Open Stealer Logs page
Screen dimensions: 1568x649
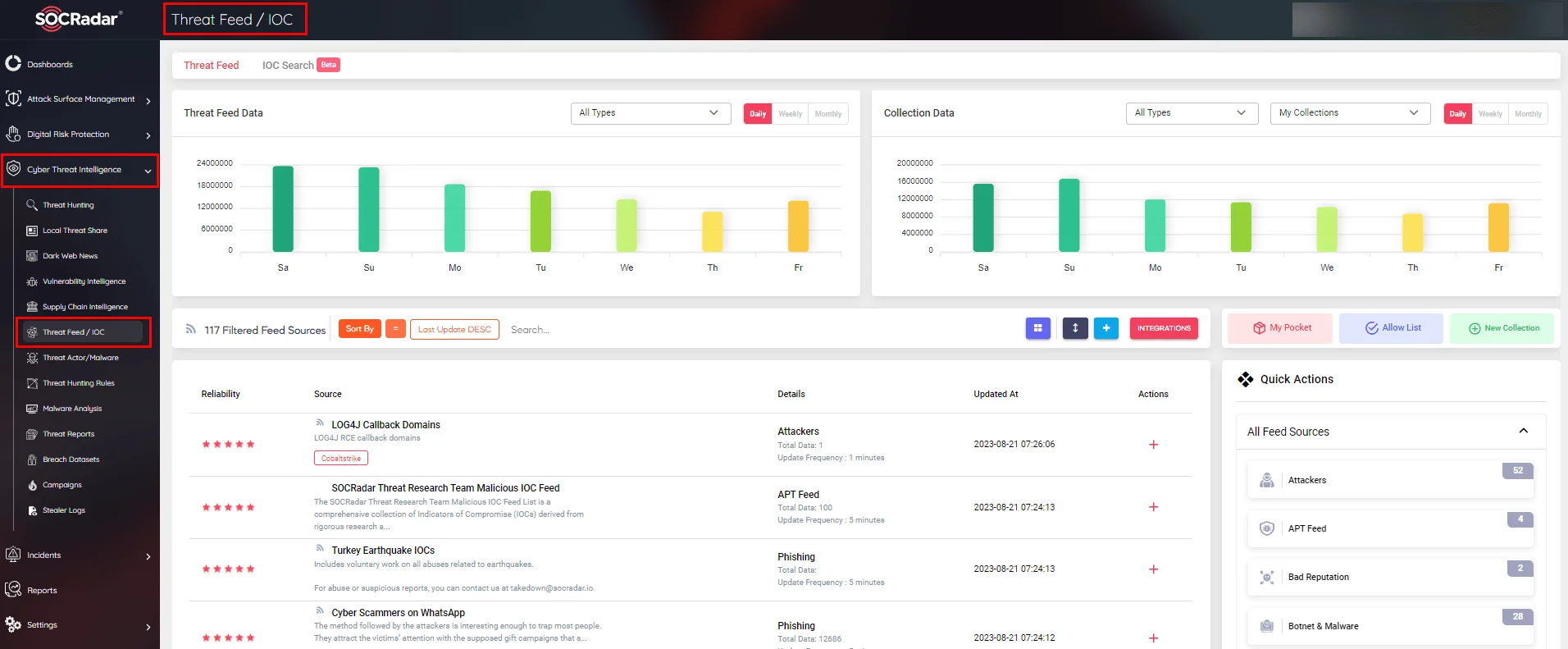tap(63, 510)
